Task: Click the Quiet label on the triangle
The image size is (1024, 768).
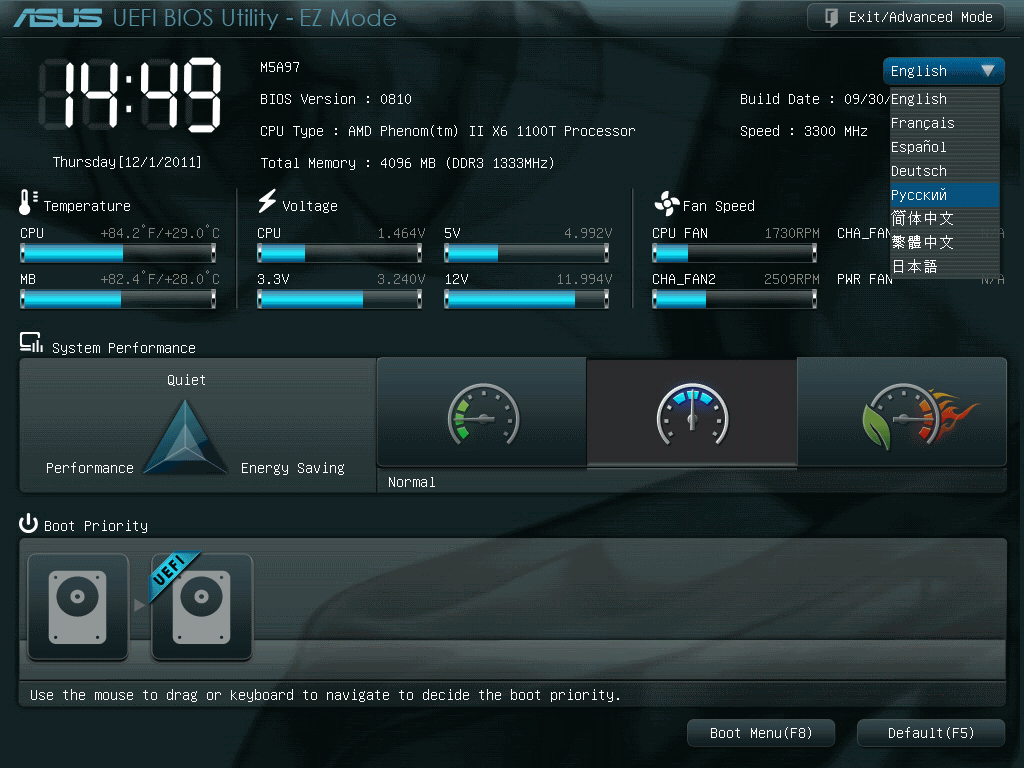Action: point(186,380)
